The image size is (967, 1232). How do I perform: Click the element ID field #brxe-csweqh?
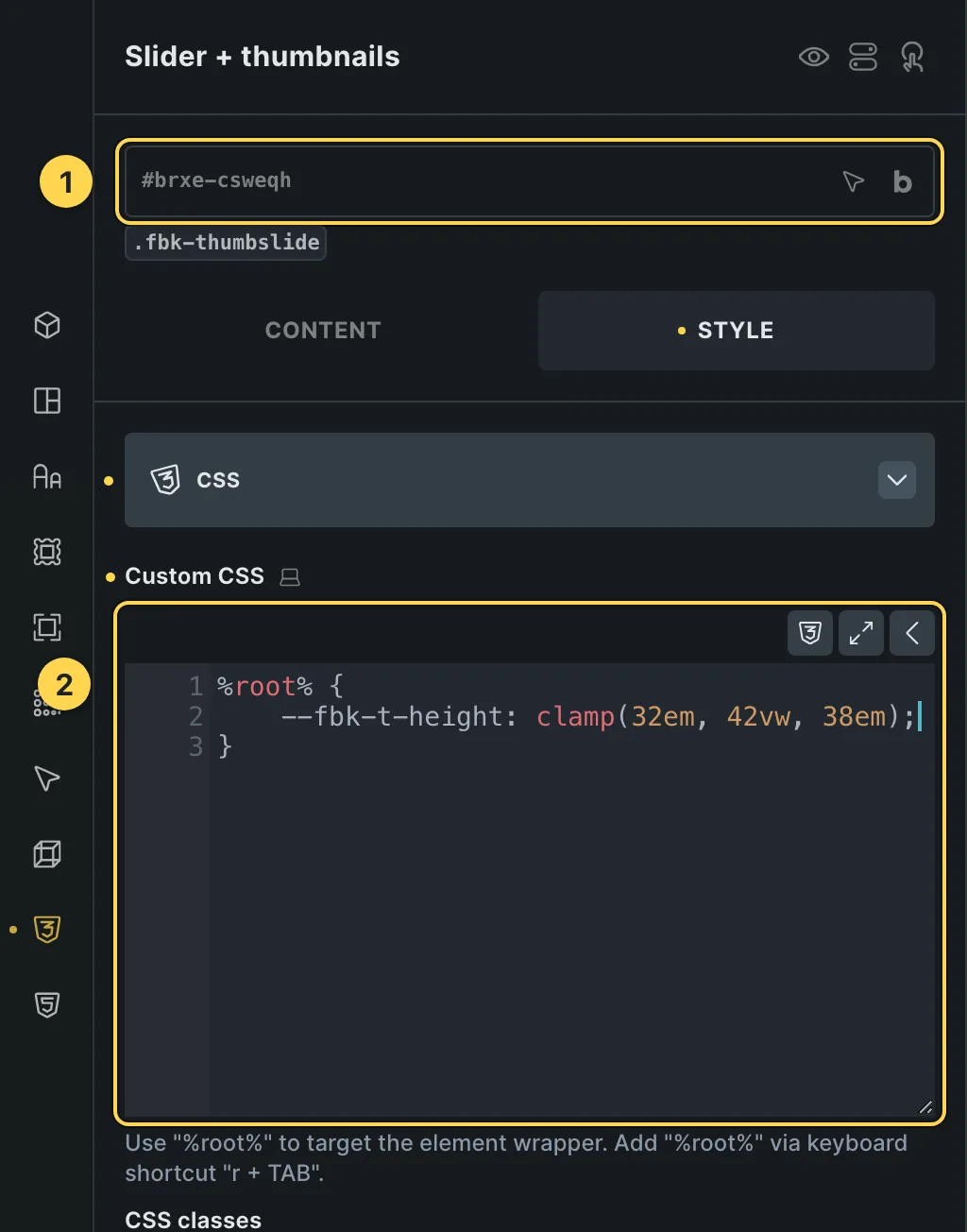pyautogui.click(x=530, y=181)
